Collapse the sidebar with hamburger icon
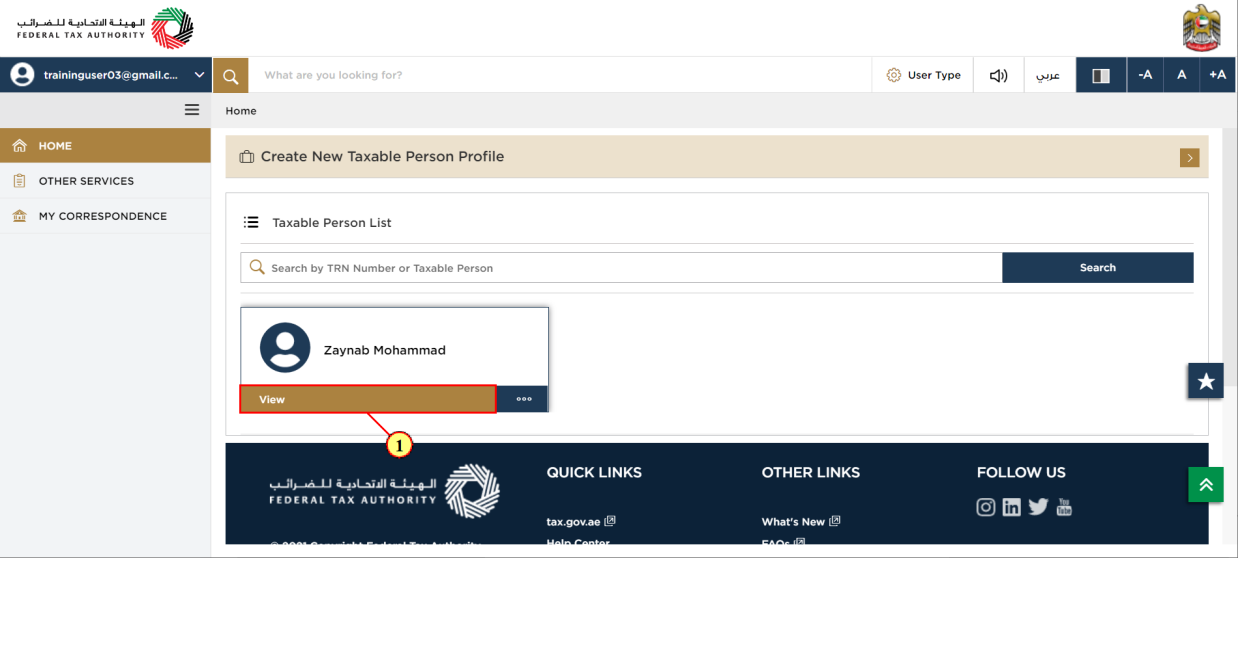The image size is (1238, 648). pos(192,110)
